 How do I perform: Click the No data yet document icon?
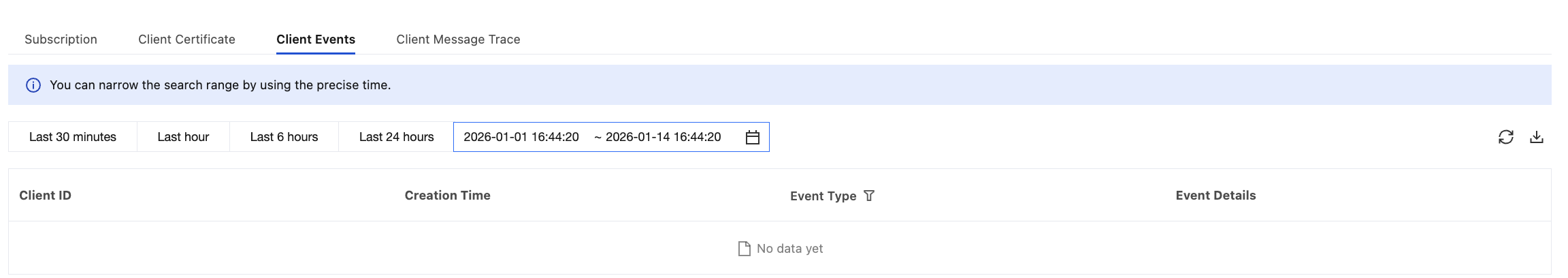pos(745,249)
